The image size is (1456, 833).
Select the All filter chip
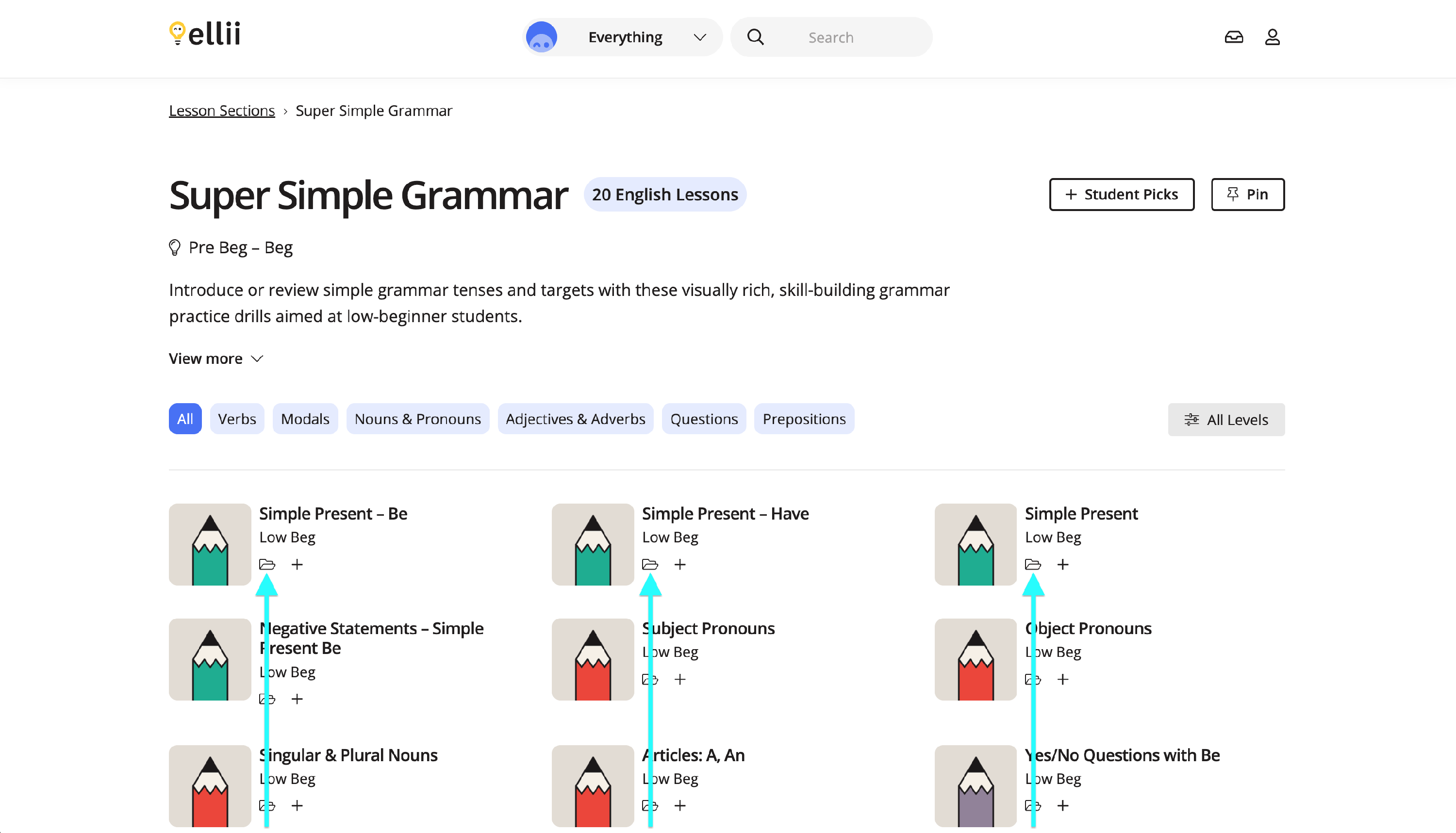[x=185, y=419]
